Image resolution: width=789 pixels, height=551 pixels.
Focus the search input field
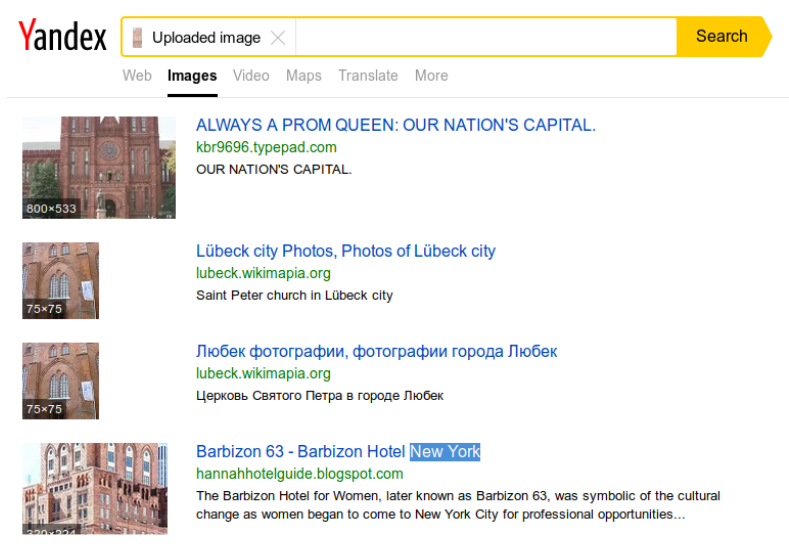click(x=485, y=37)
